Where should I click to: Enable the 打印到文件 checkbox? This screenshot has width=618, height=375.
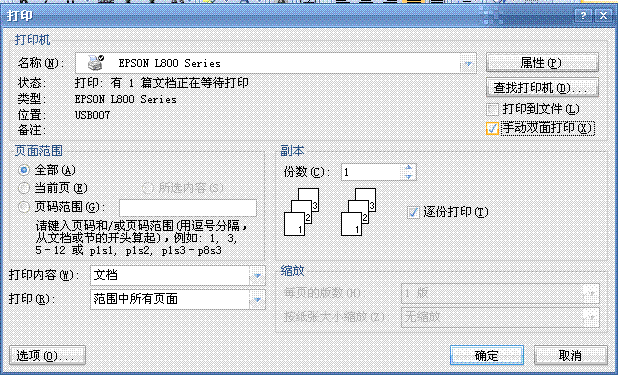click(x=493, y=109)
